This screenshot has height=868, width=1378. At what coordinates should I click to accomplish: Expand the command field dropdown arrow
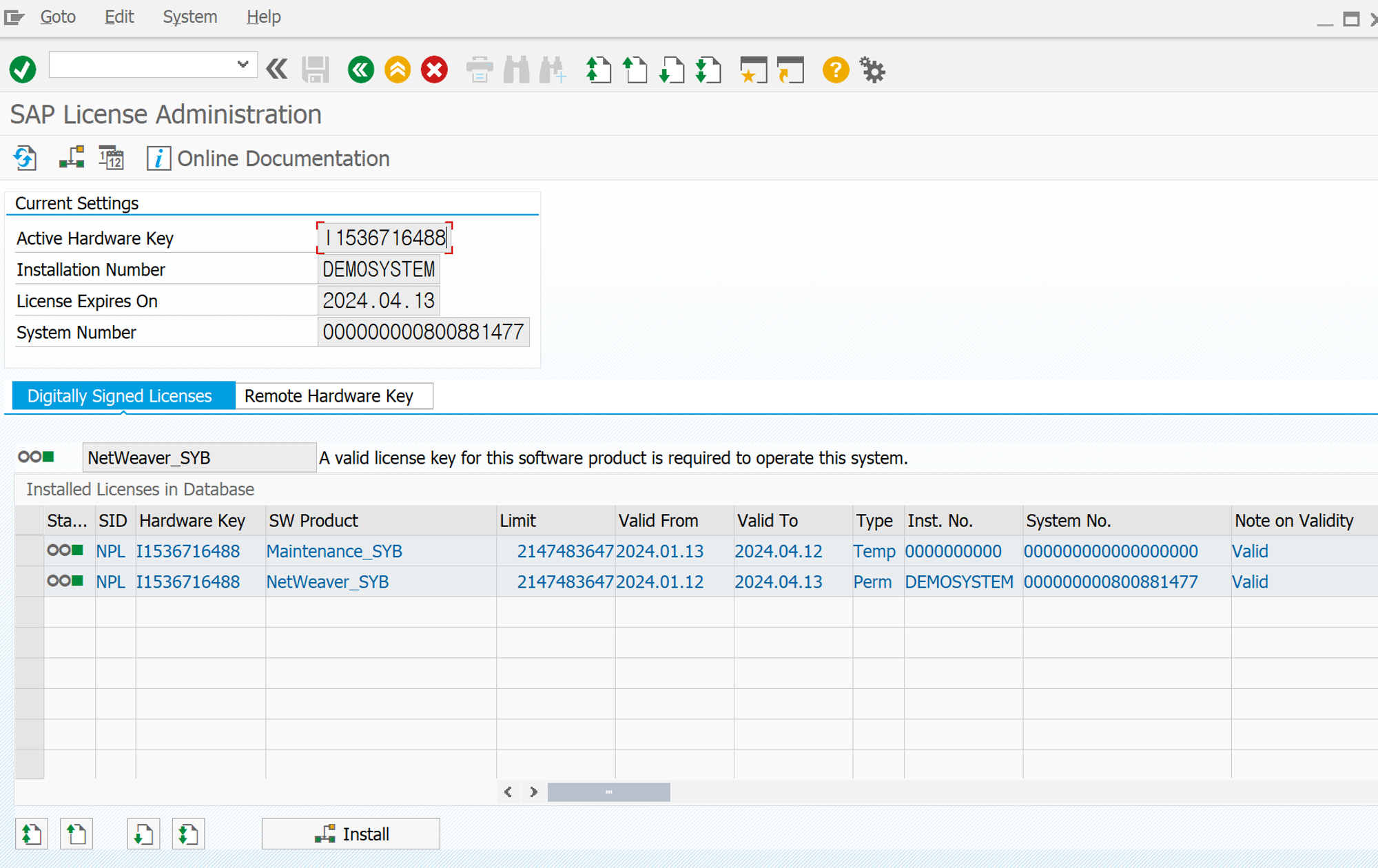tap(243, 65)
